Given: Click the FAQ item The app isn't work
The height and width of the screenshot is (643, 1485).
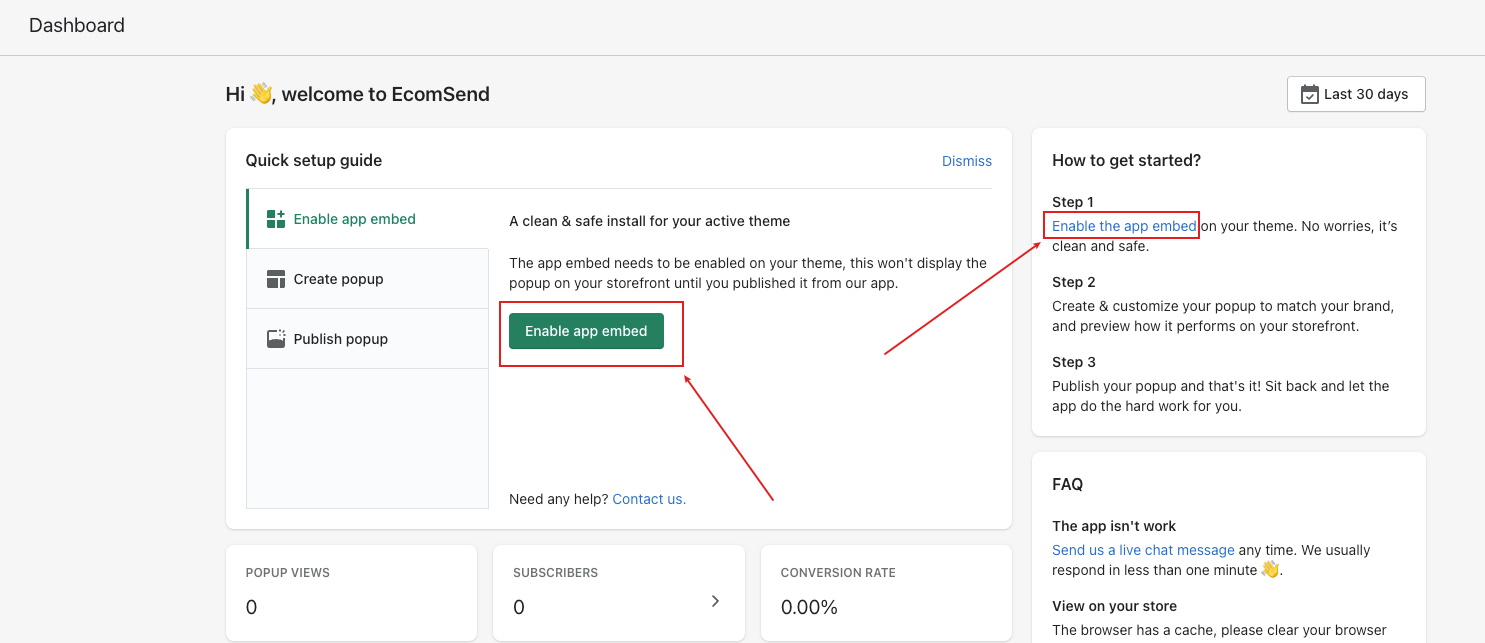Looking at the screenshot, I should [x=1114, y=526].
